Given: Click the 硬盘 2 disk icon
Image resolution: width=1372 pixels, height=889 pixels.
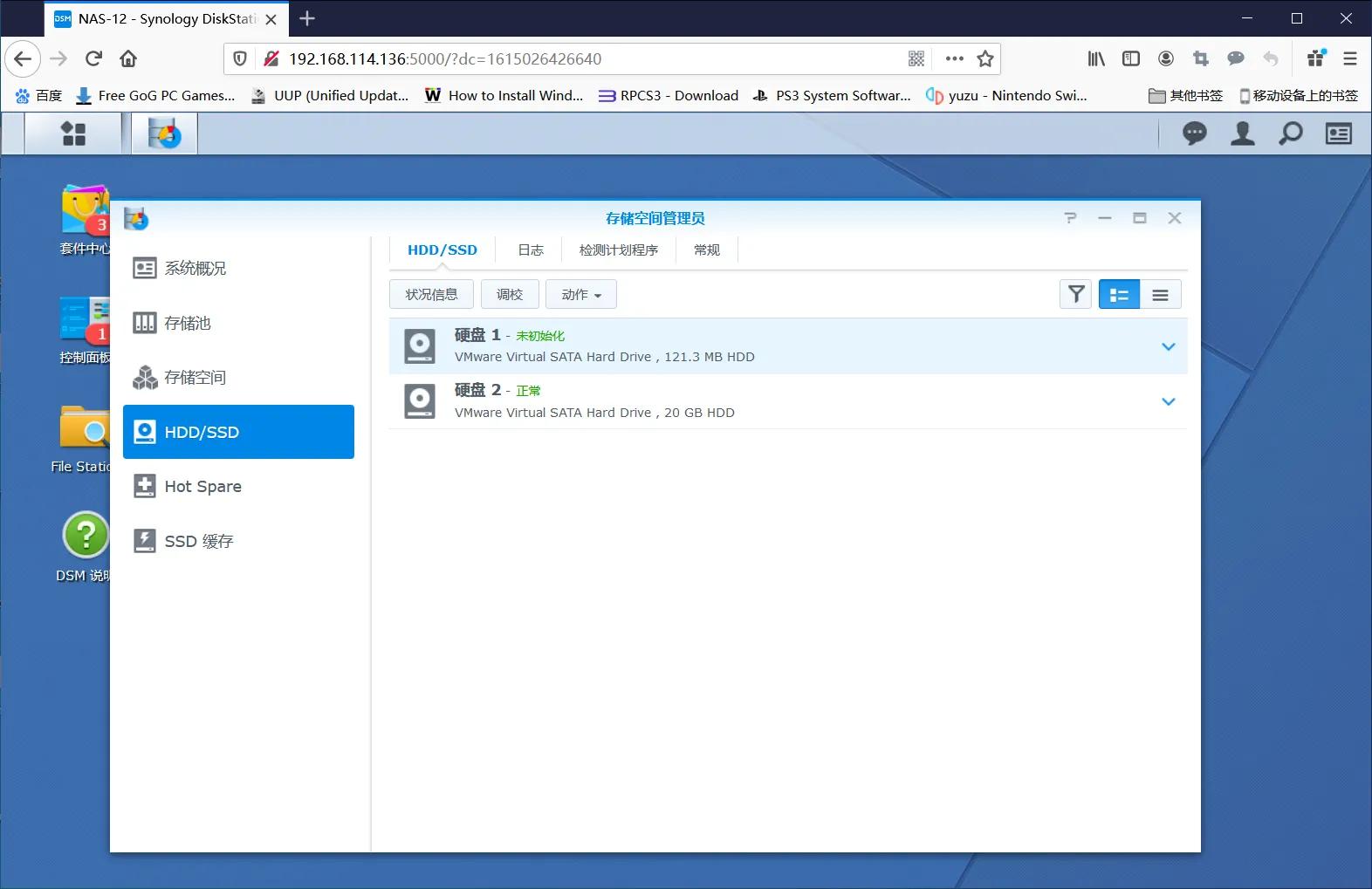Looking at the screenshot, I should (x=420, y=401).
